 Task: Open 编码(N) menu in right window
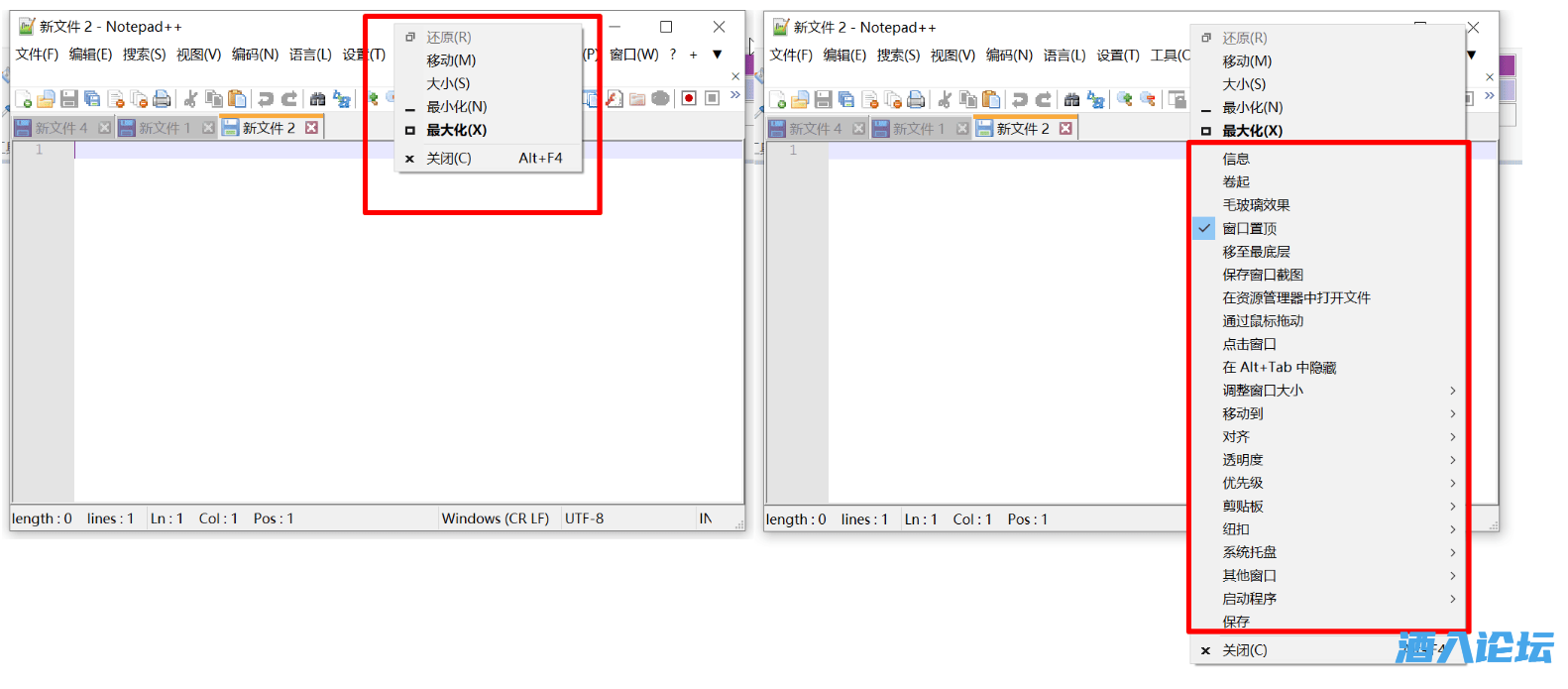[x=1009, y=56]
